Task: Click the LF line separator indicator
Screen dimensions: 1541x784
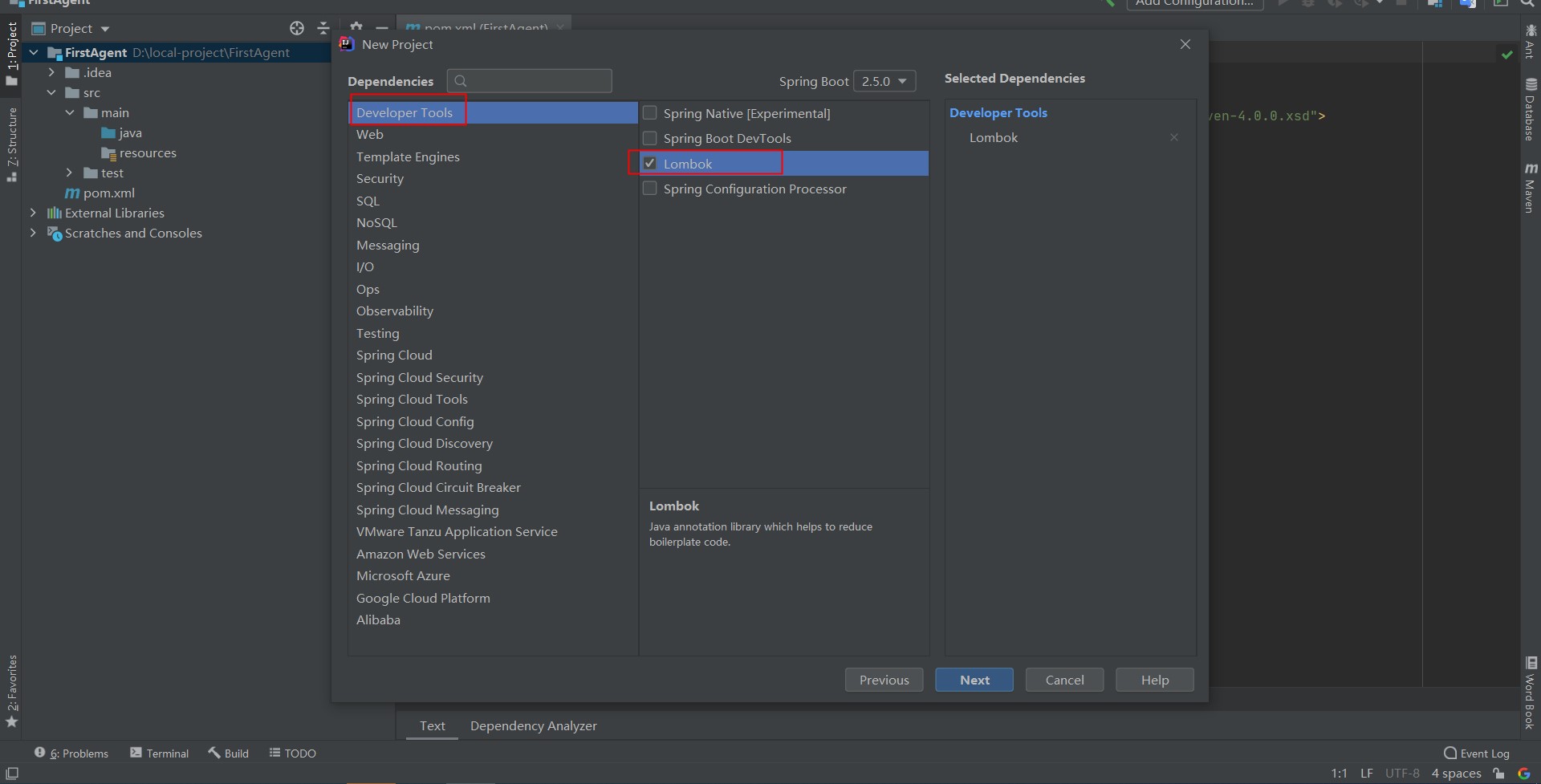Action: click(x=1367, y=774)
